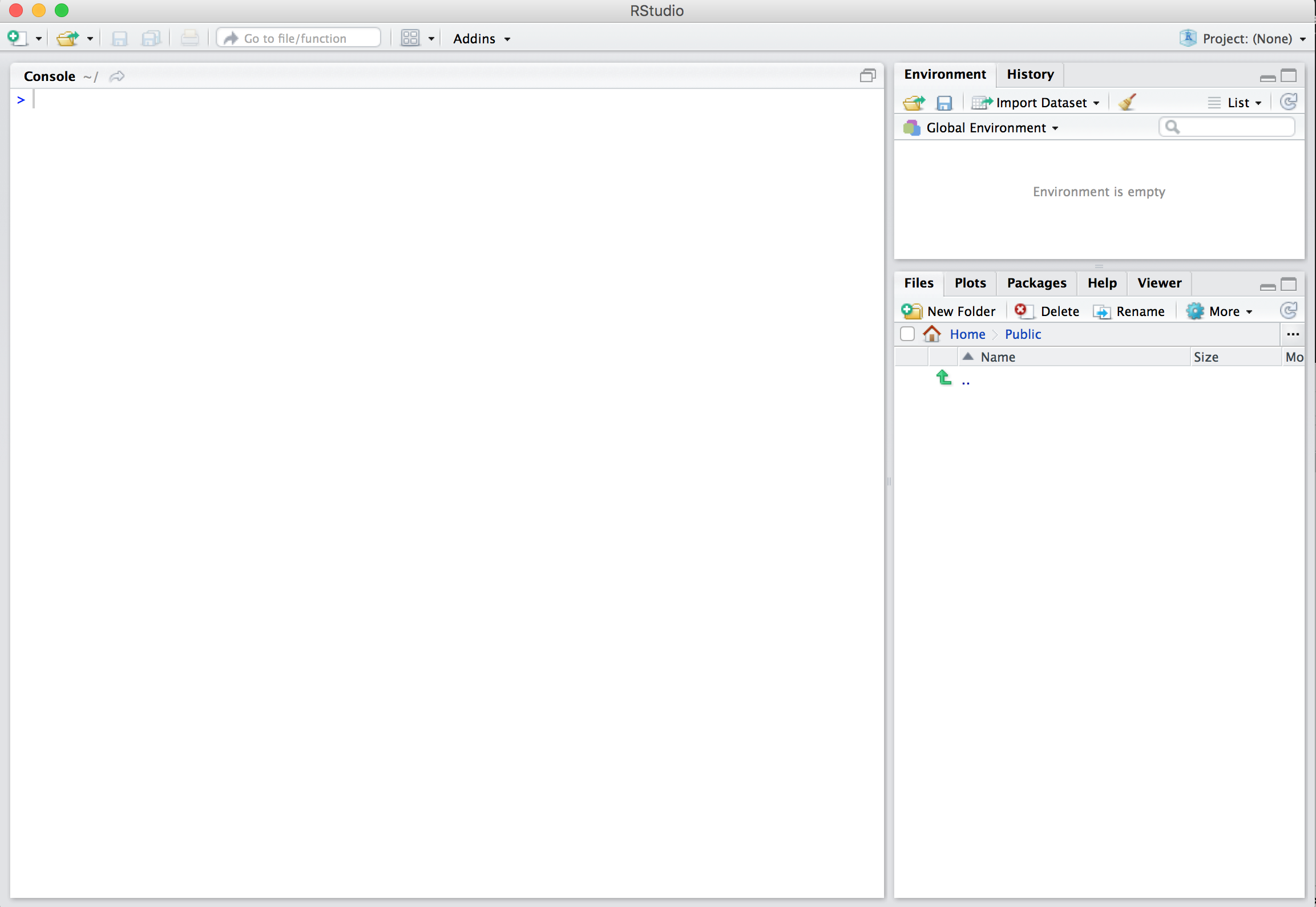Toggle the grid layout view button
Image resolution: width=1316 pixels, height=907 pixels.
coord(411,38)
